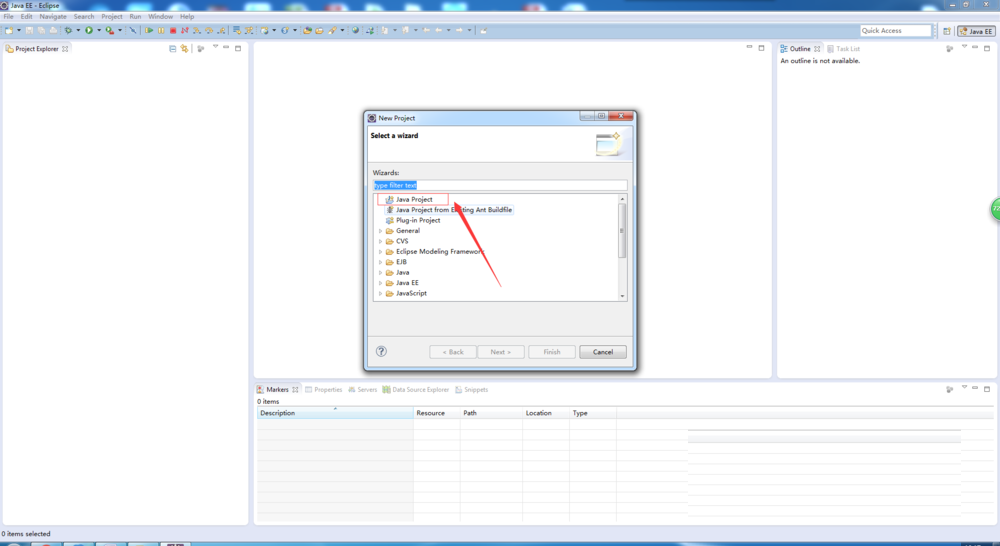This screenshot has height=546, width=1000.
Task: Expand the Java EE wizard folder
Action: click(381, 283)
